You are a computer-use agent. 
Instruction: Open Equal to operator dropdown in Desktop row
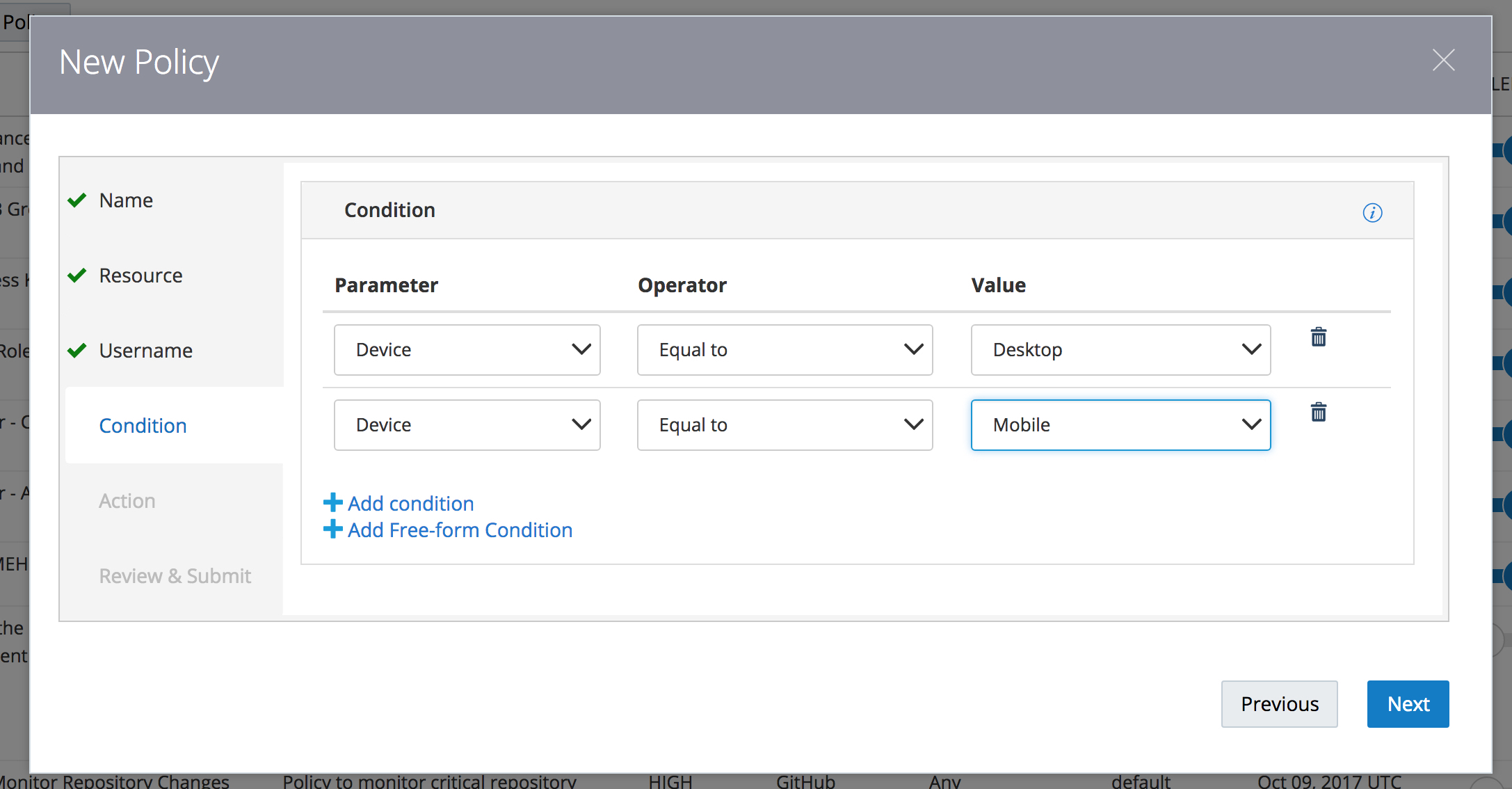(x=785, y=350)
